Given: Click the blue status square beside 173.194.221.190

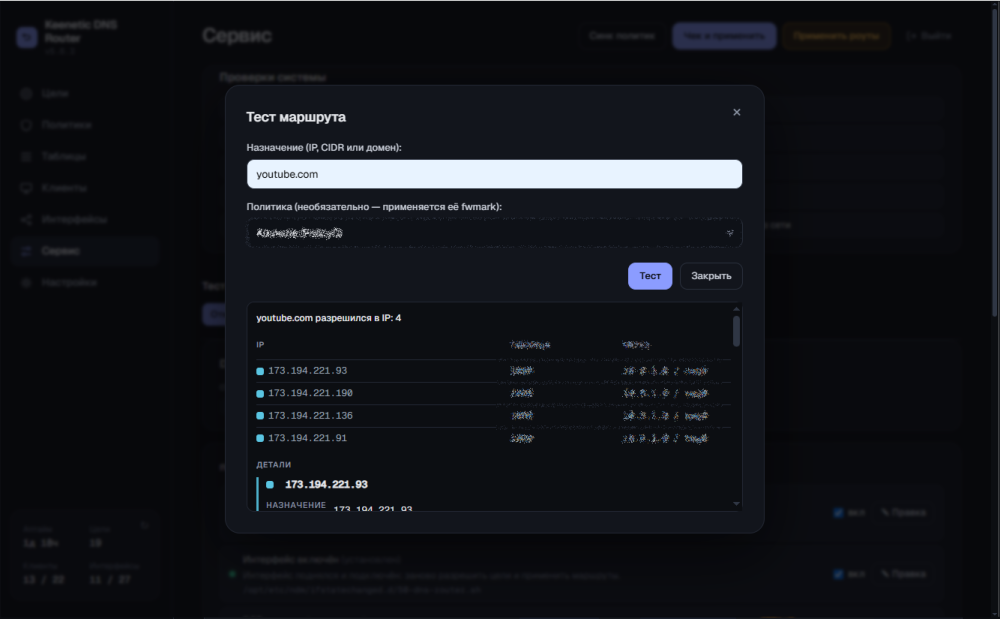Looking at the screenshot, I should (260, 394).
